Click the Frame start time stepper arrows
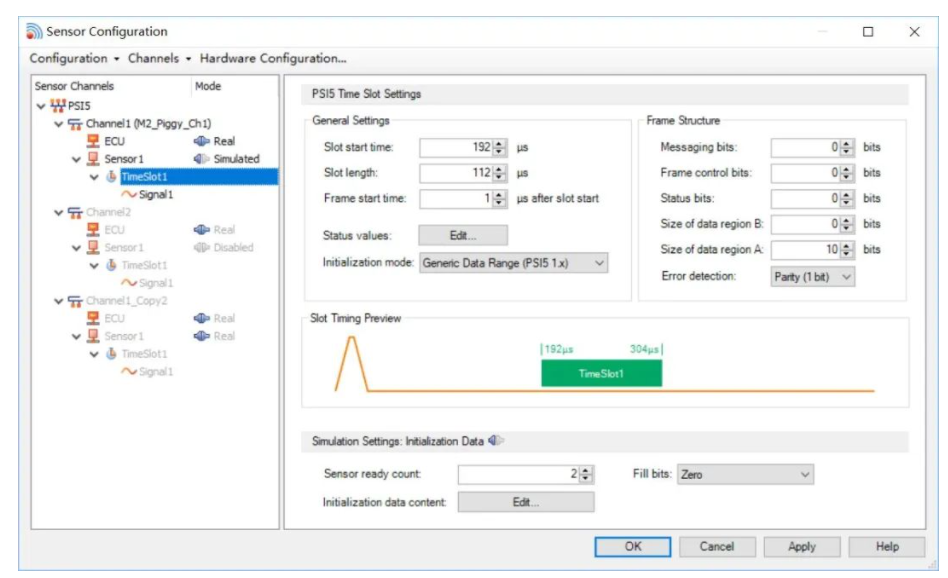This screenshot has height=578, width=948. pyautogui.click(x=499, y=198)
